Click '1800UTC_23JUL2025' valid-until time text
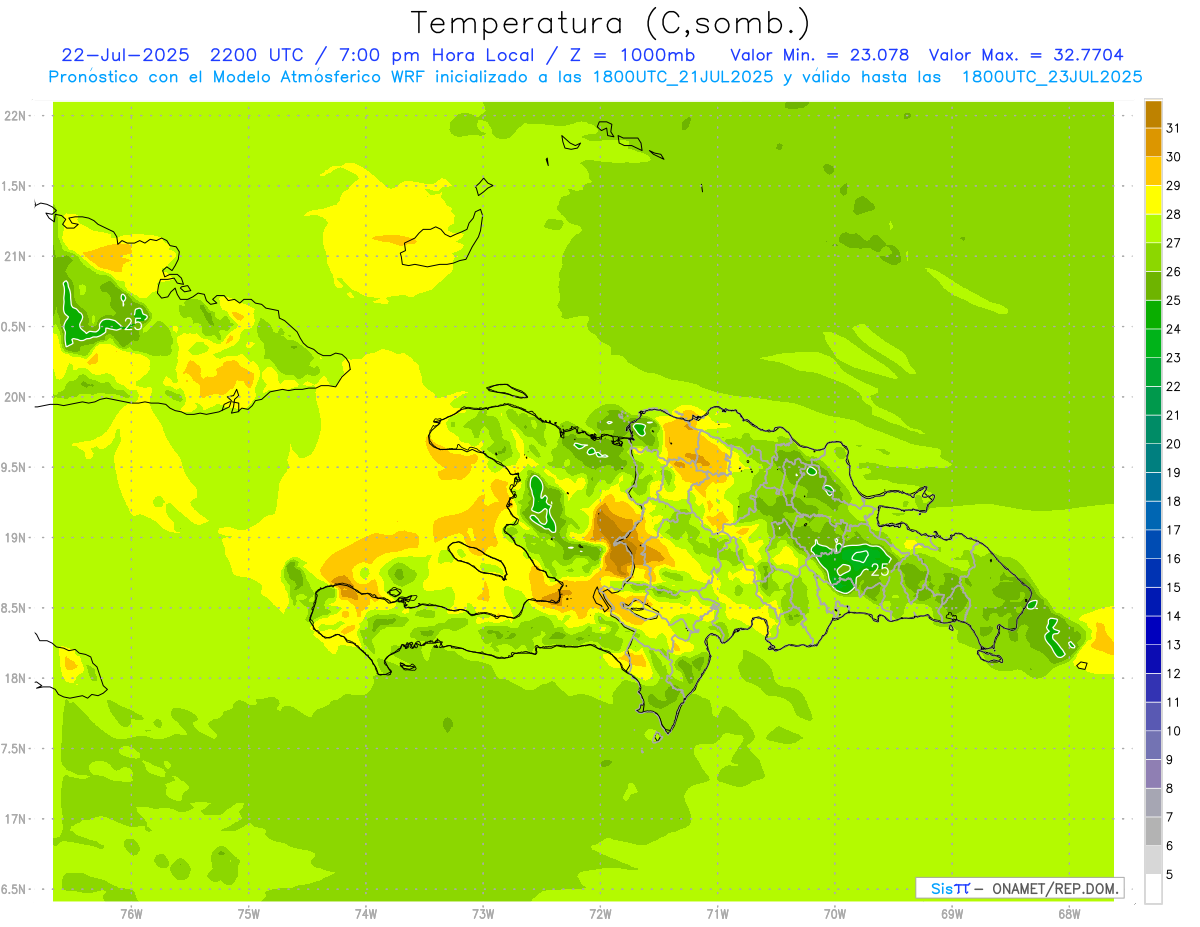 click(1051, 77)
